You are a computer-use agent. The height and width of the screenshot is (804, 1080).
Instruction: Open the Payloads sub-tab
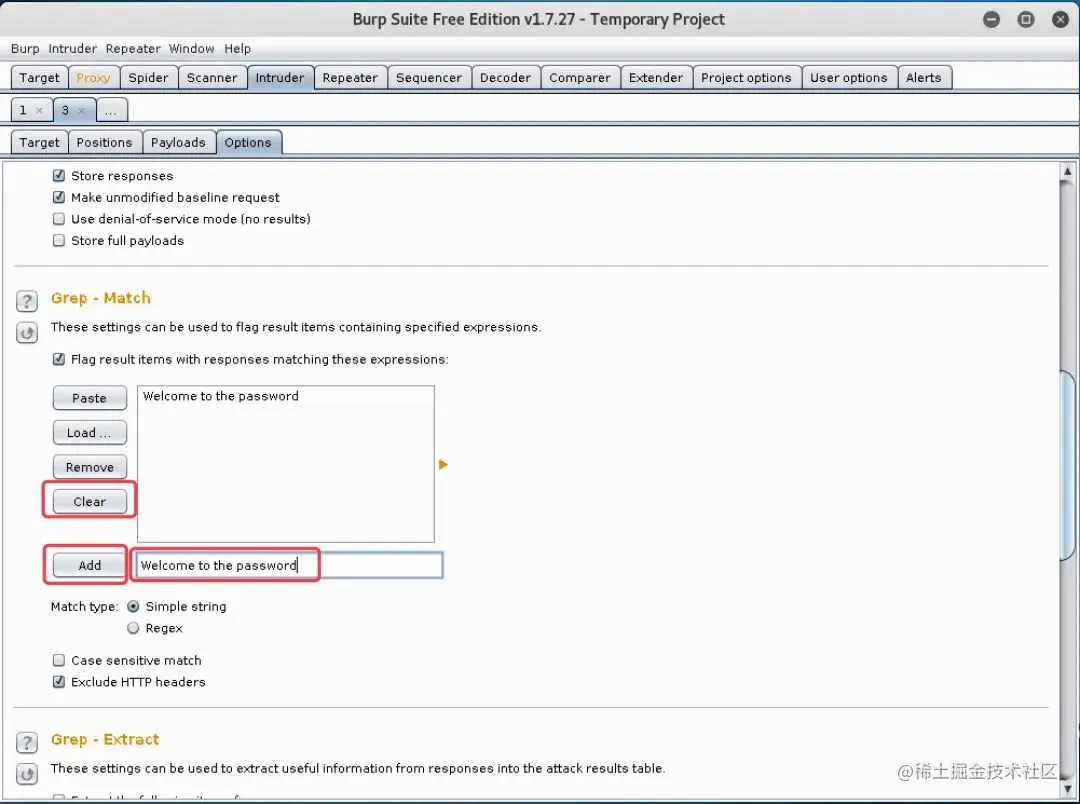(178, 143)
